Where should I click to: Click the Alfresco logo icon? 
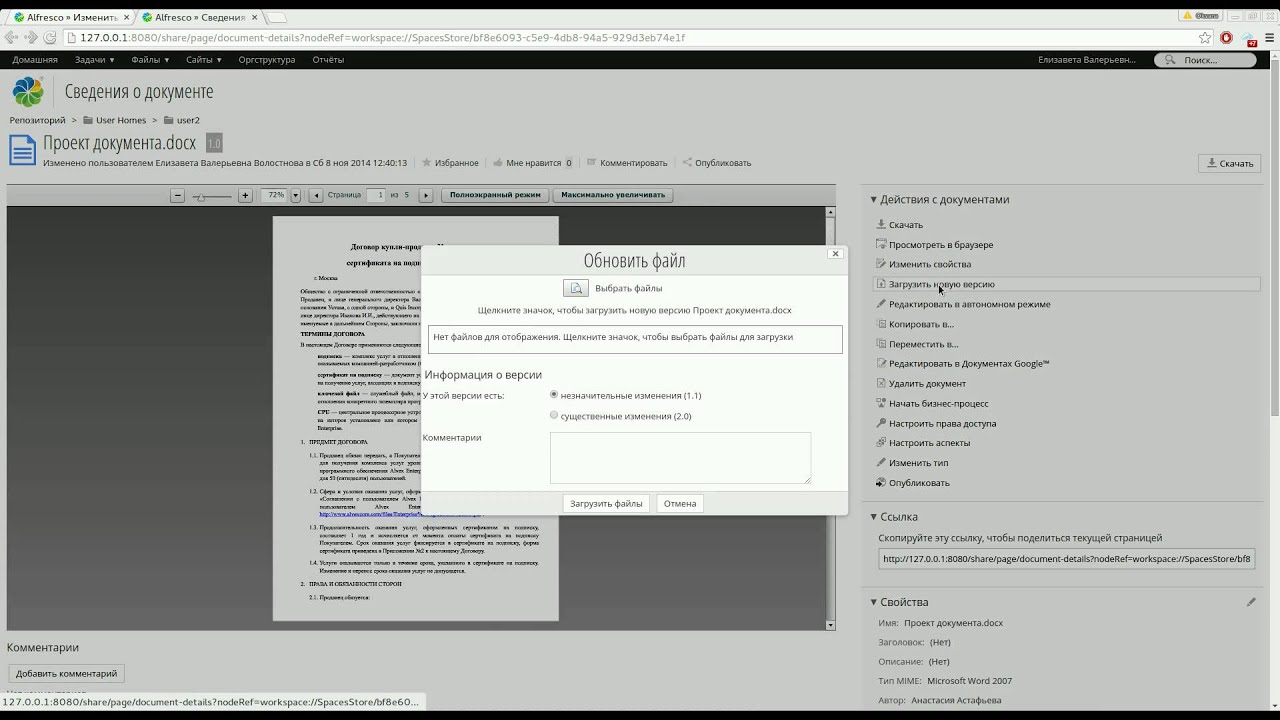click(28, 92)
